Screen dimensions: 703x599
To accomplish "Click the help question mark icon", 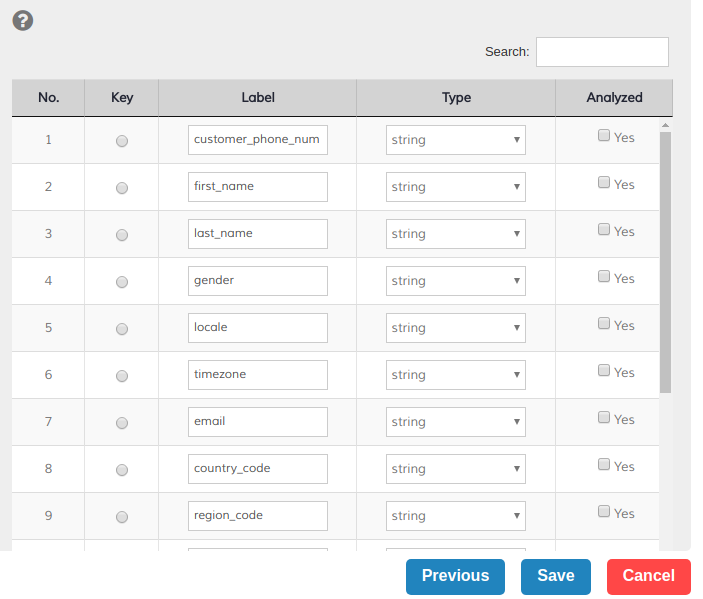I will [x=22, y=20].
